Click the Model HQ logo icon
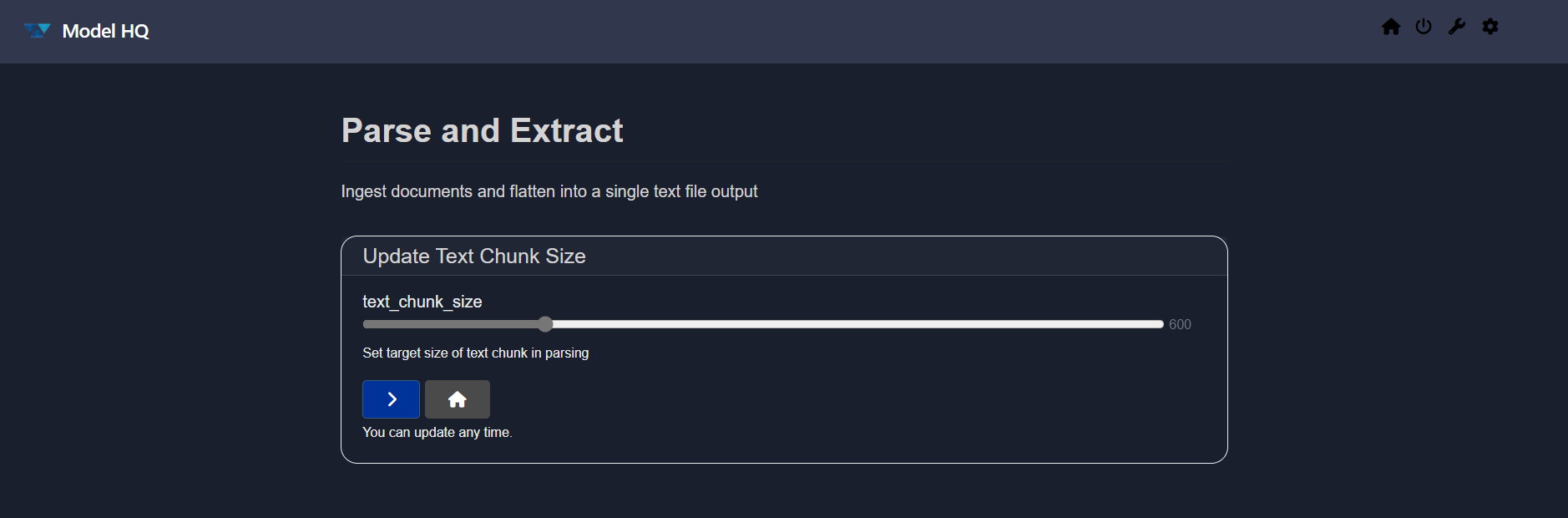 tap(37, 31)
